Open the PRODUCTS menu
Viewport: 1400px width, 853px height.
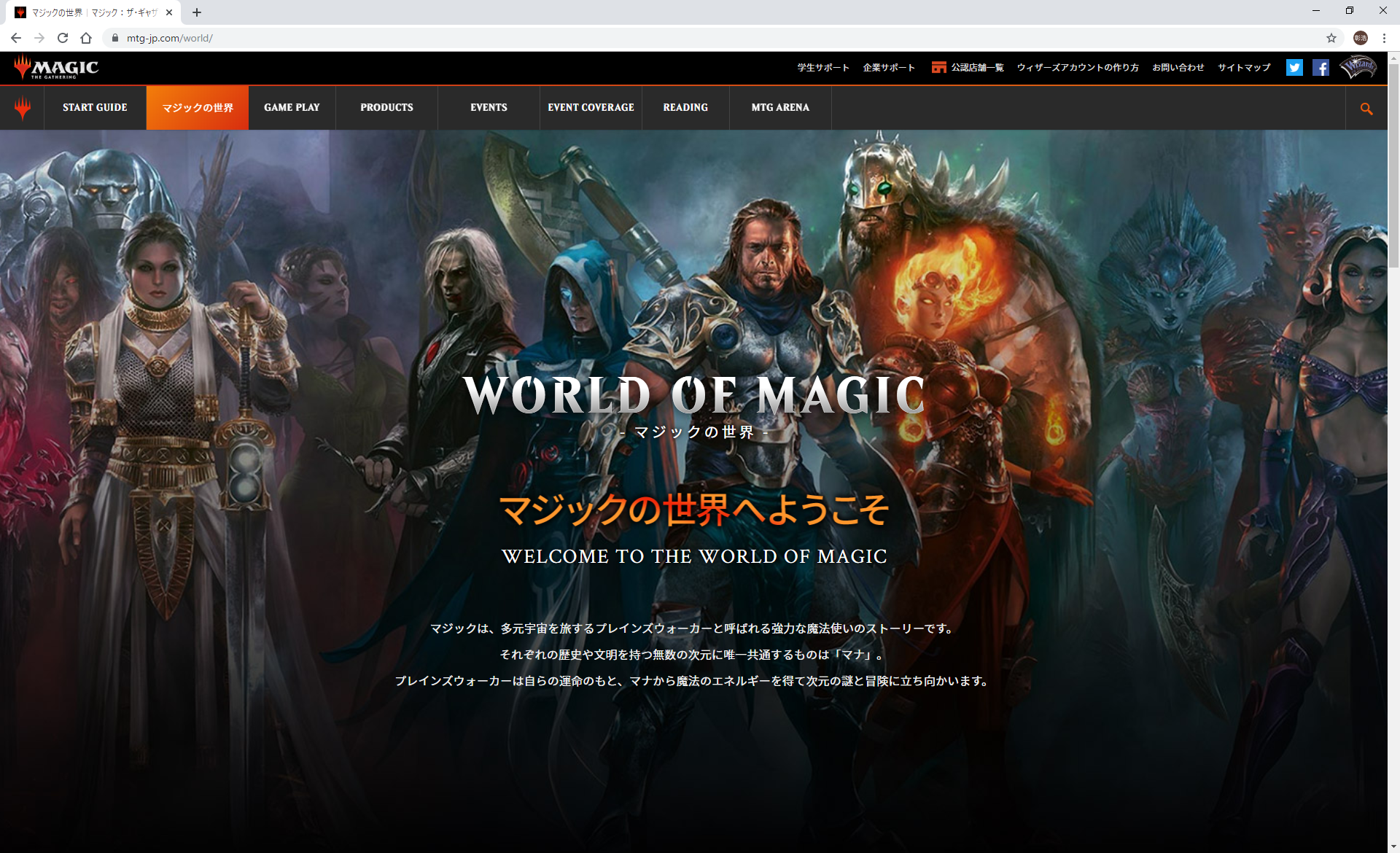(x=386, y=108)
